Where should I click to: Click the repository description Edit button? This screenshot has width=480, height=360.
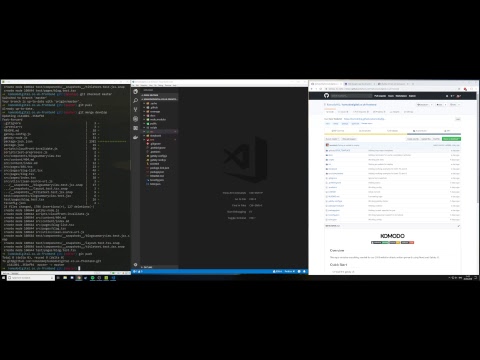(x=458, y=119)
